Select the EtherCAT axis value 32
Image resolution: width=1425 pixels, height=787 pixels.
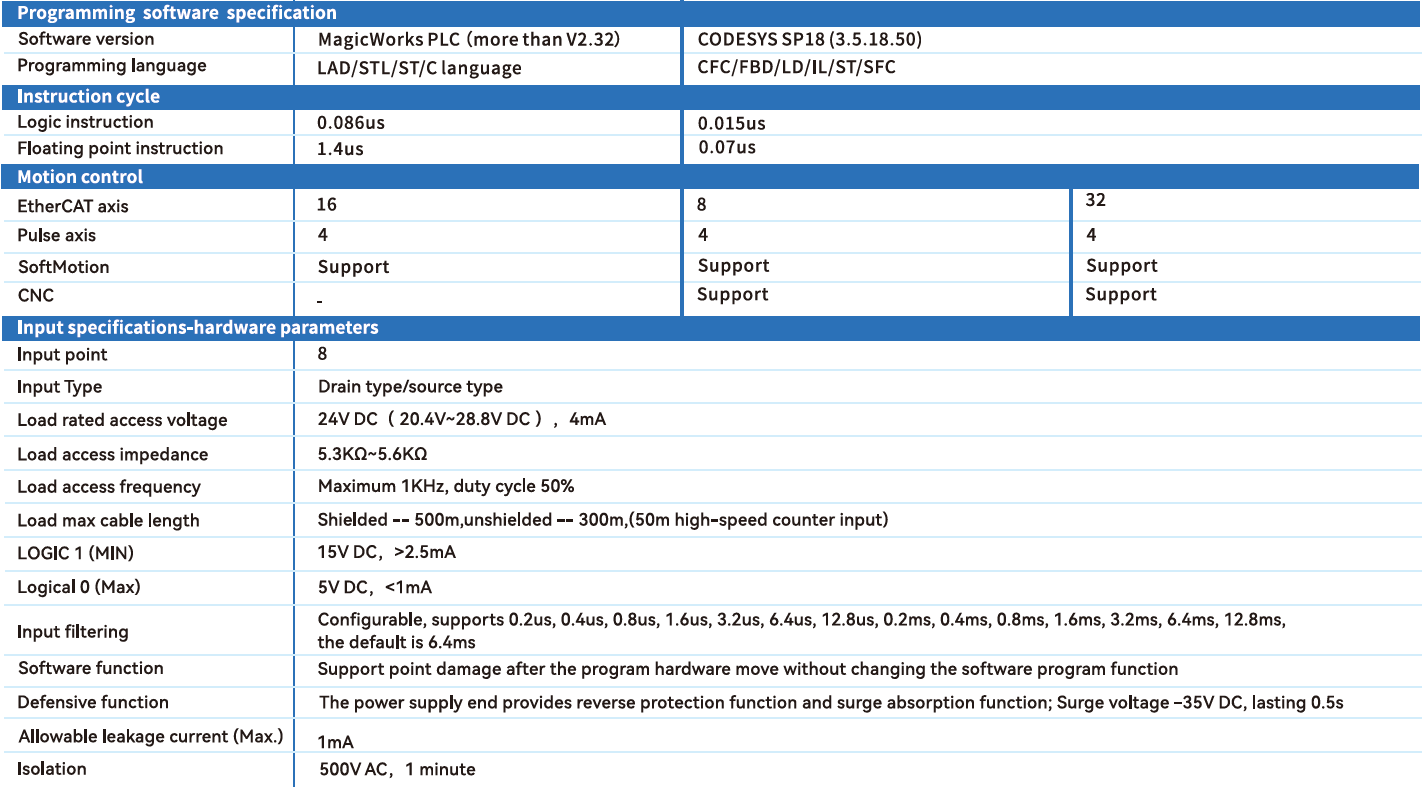1095,200
